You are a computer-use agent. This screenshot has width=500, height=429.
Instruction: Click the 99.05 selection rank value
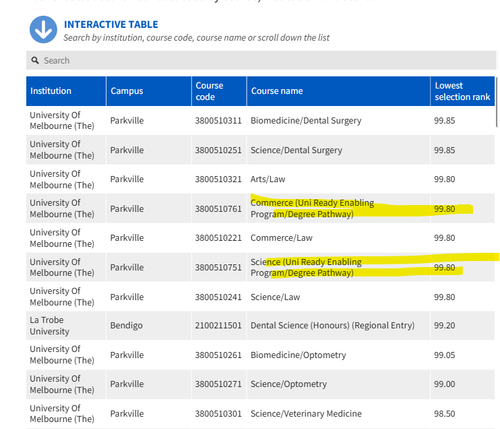click(444, 355)
